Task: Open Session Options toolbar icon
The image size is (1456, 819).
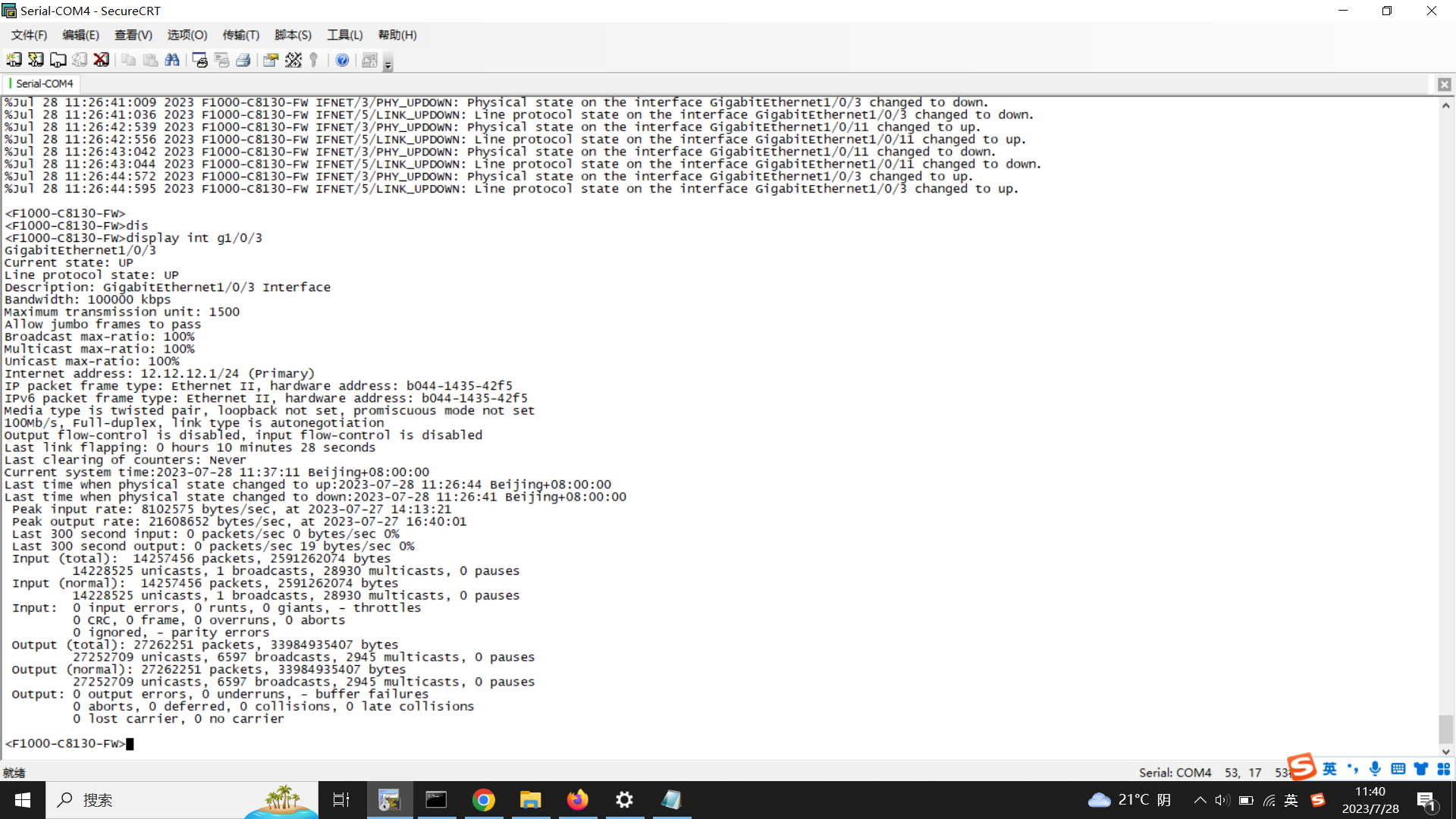Action: (x=271, y=60)
